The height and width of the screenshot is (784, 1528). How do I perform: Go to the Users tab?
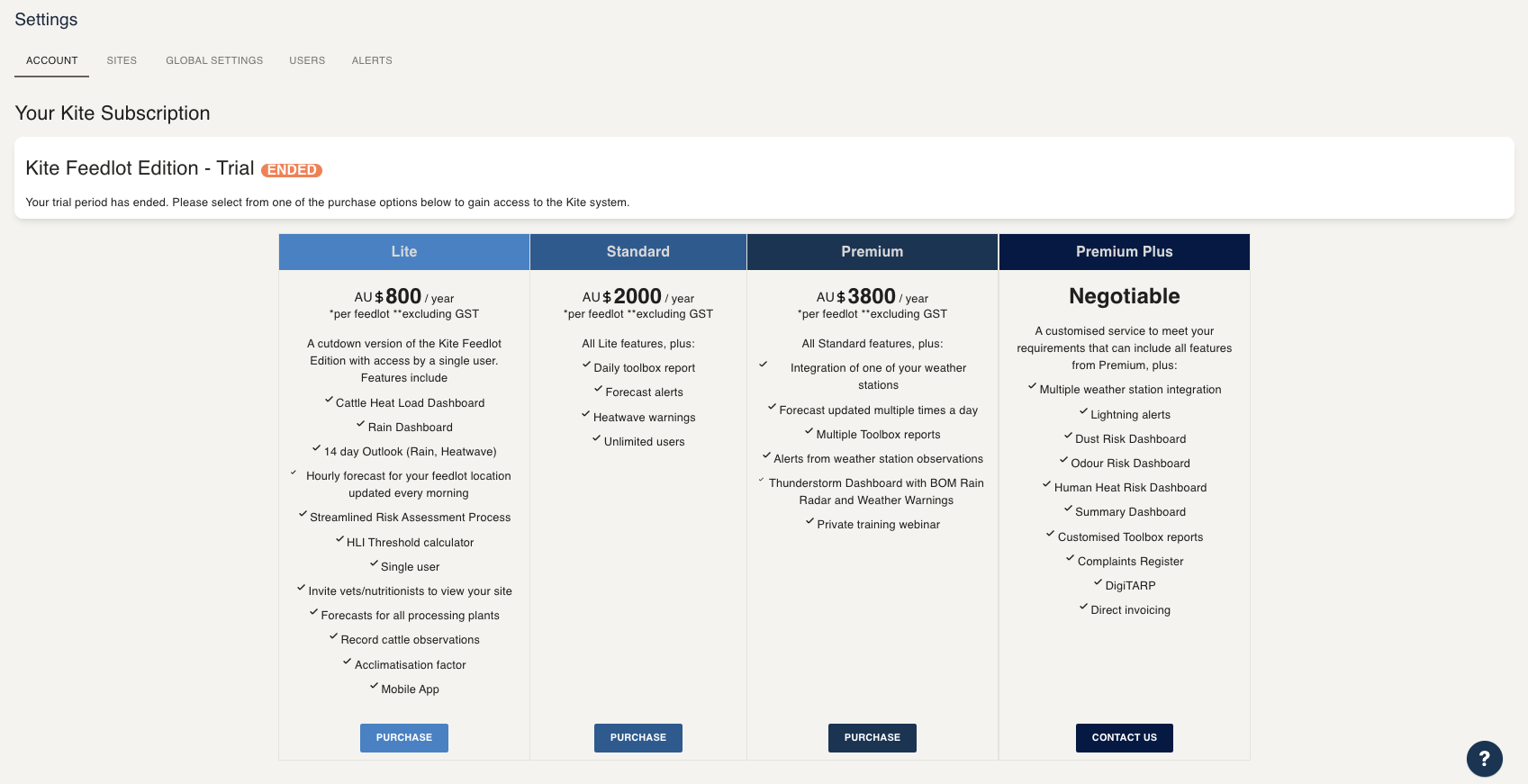tap(307, 60)
